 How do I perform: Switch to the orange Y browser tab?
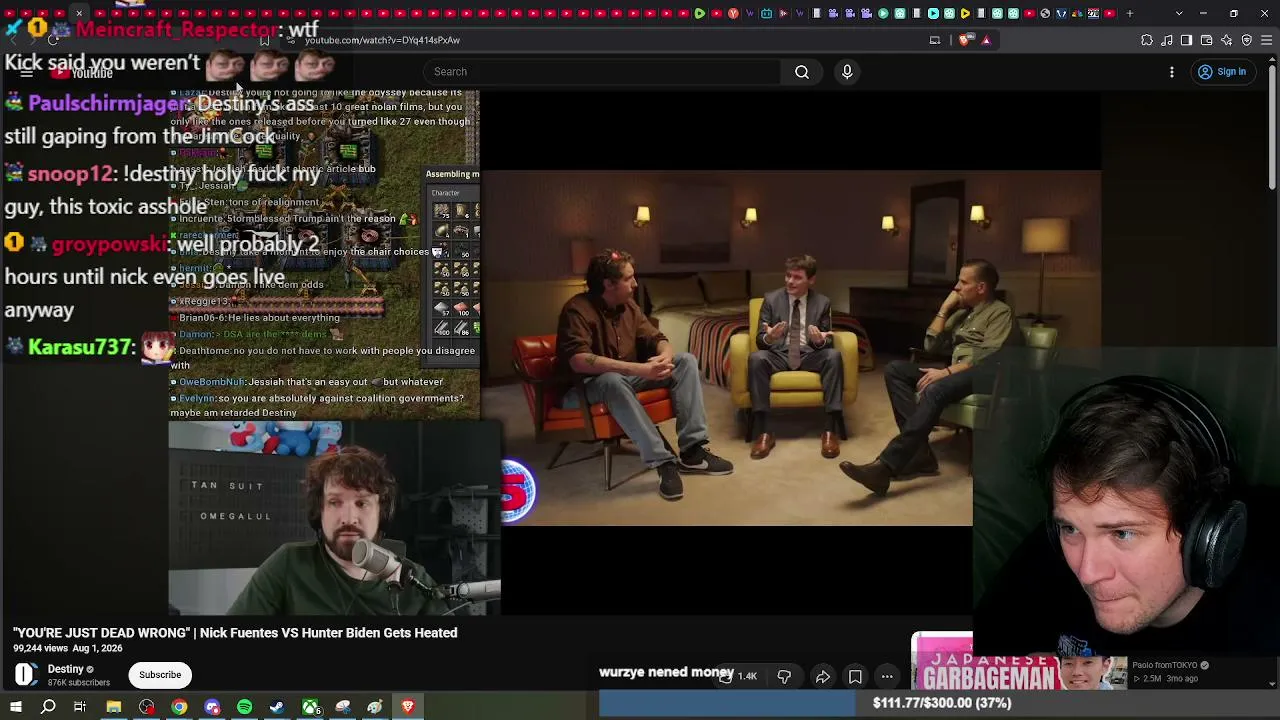734,13
